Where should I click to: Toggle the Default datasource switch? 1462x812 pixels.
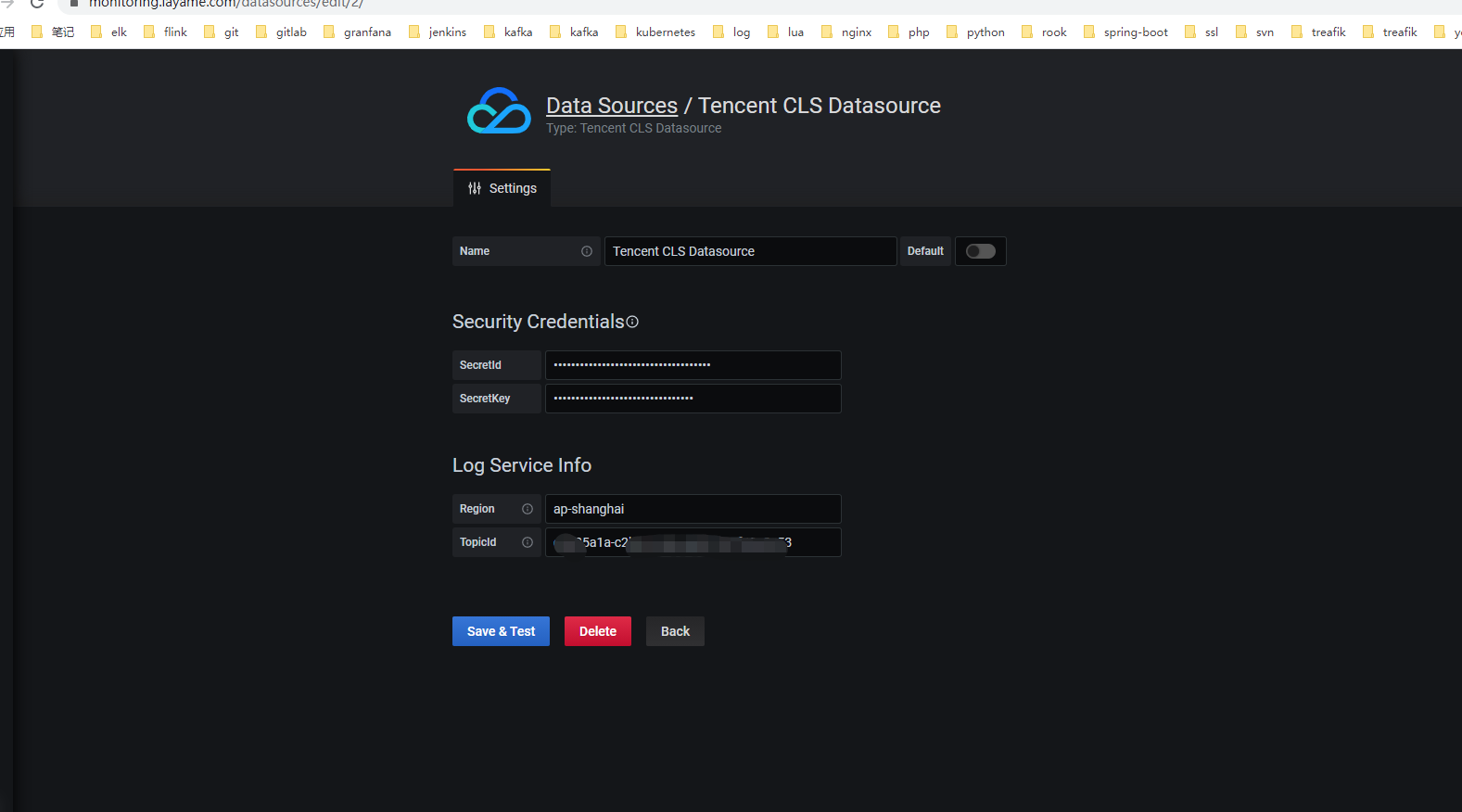coord(981,251)
